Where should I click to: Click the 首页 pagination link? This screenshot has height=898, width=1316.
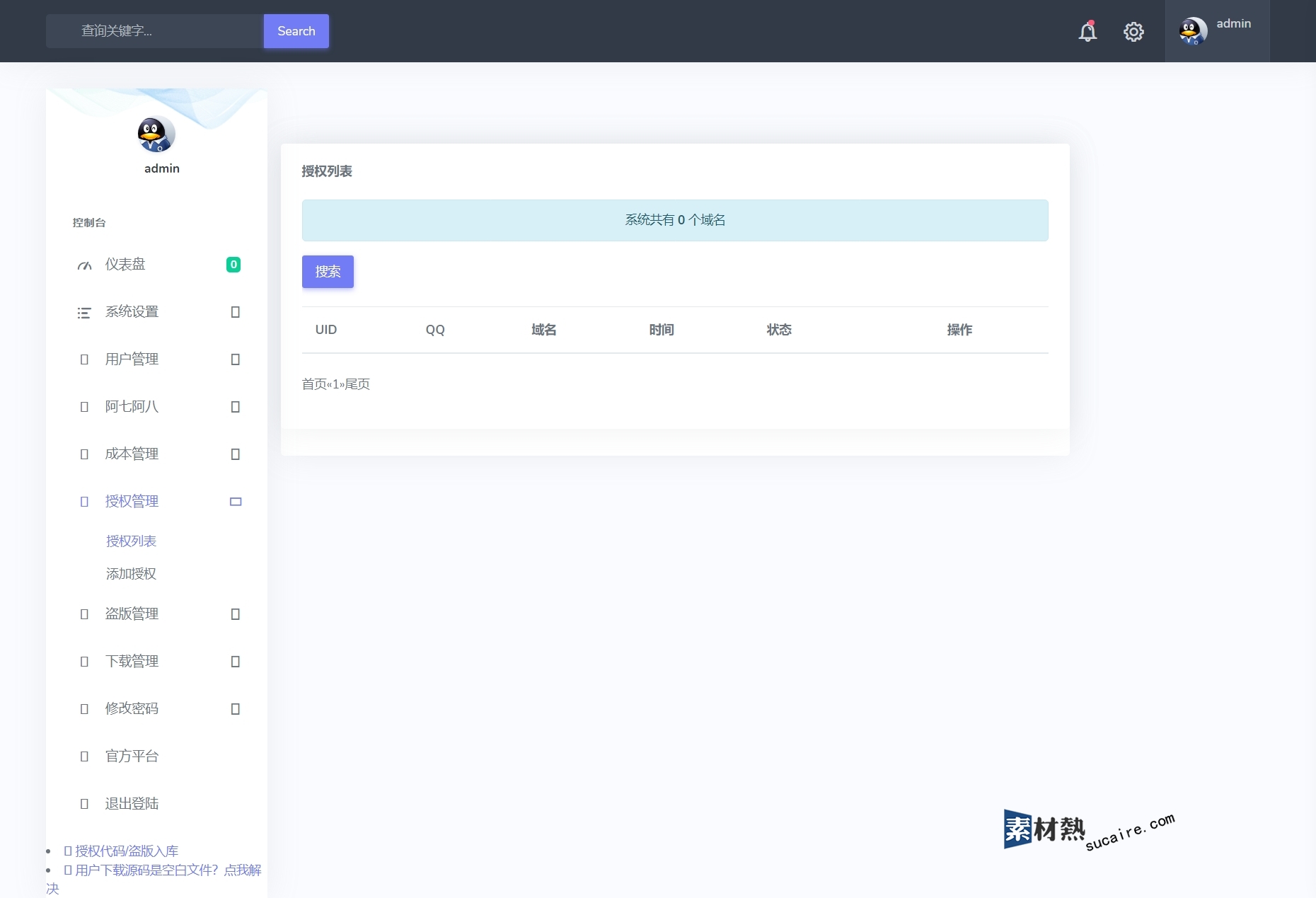pos(314,384)
